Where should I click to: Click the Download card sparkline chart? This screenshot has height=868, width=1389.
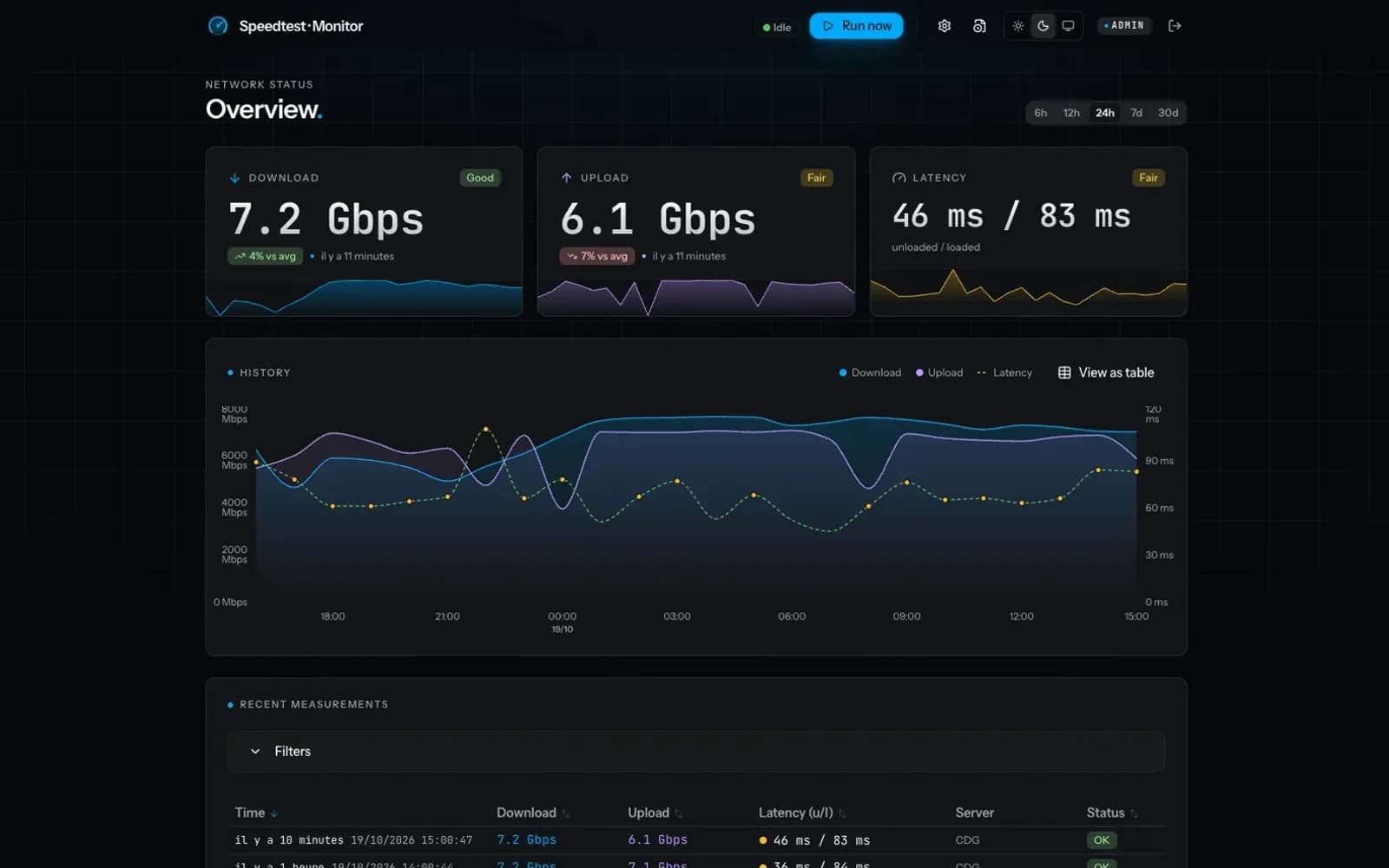pos(364,297)
